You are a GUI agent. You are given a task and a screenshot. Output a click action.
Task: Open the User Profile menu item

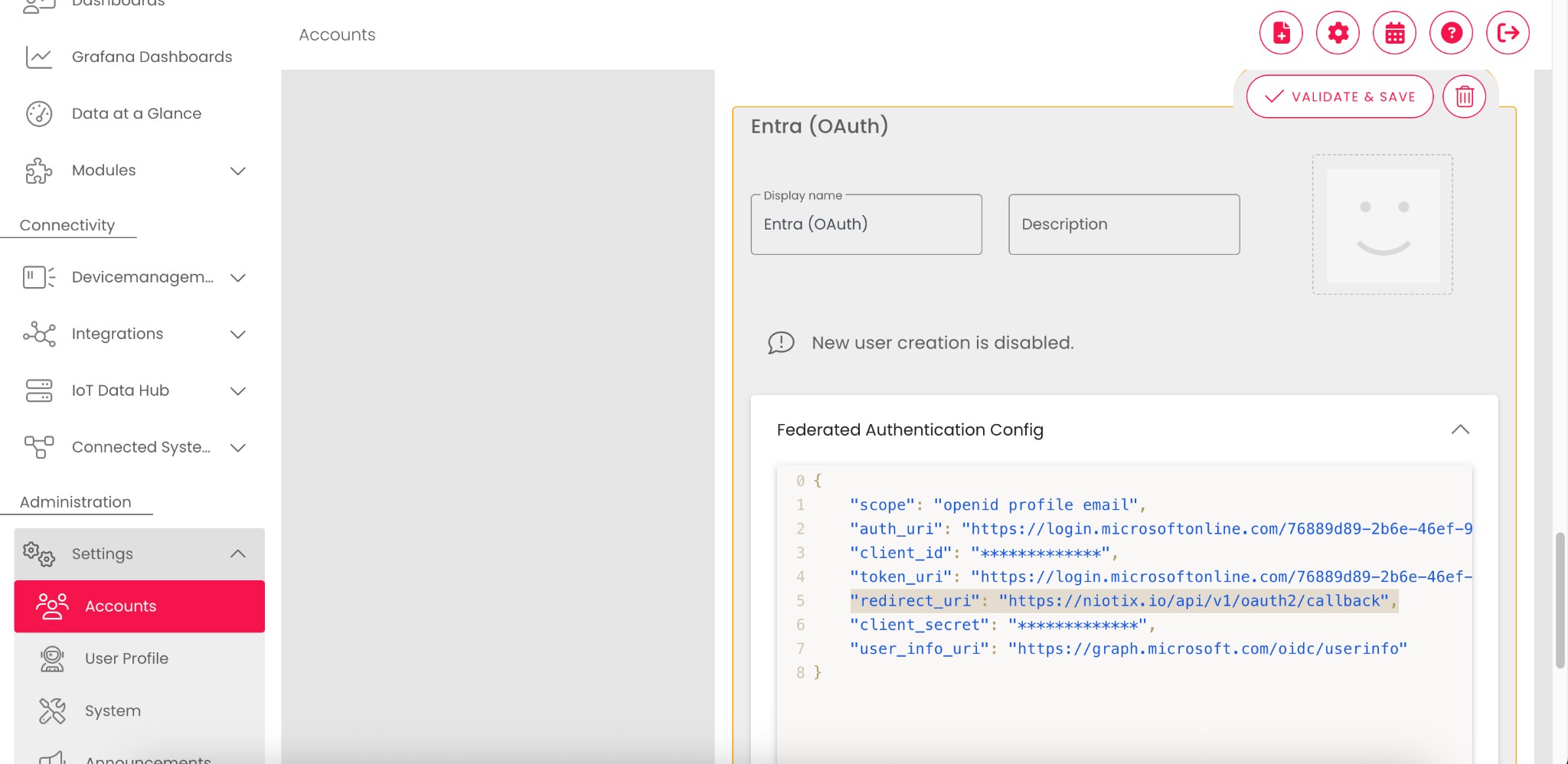126,658
